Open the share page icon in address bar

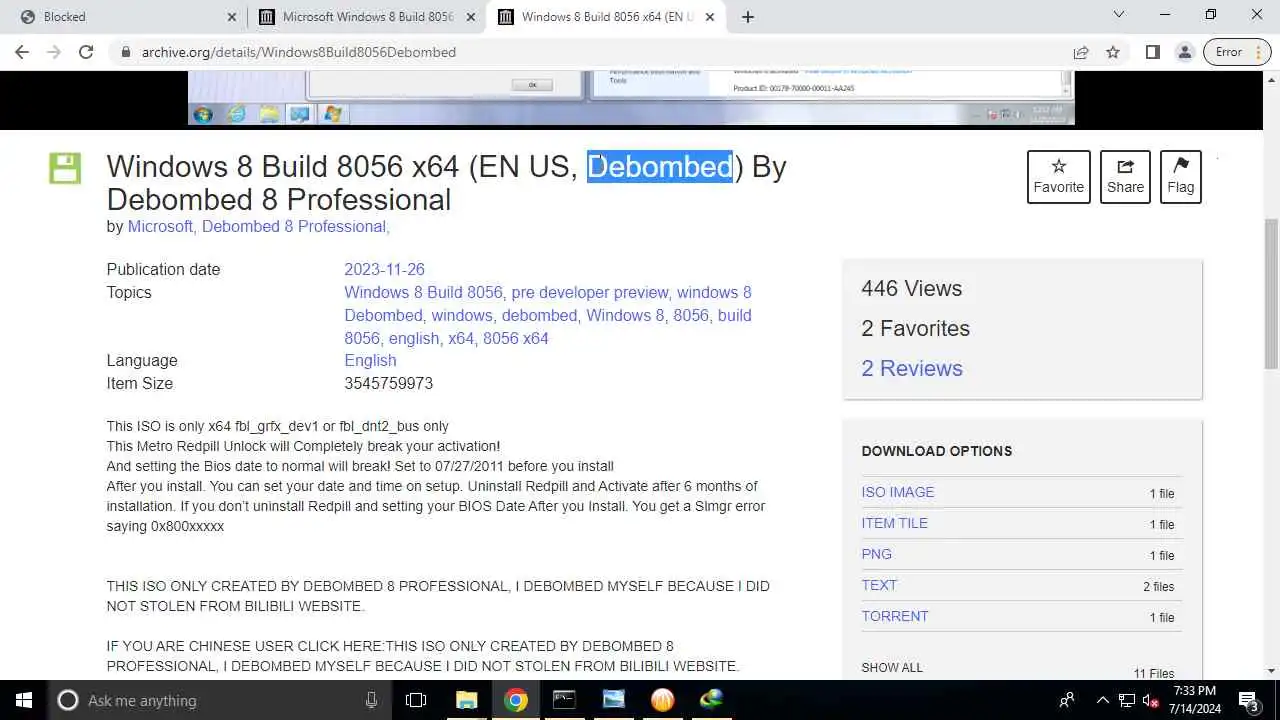point(1081,52)
